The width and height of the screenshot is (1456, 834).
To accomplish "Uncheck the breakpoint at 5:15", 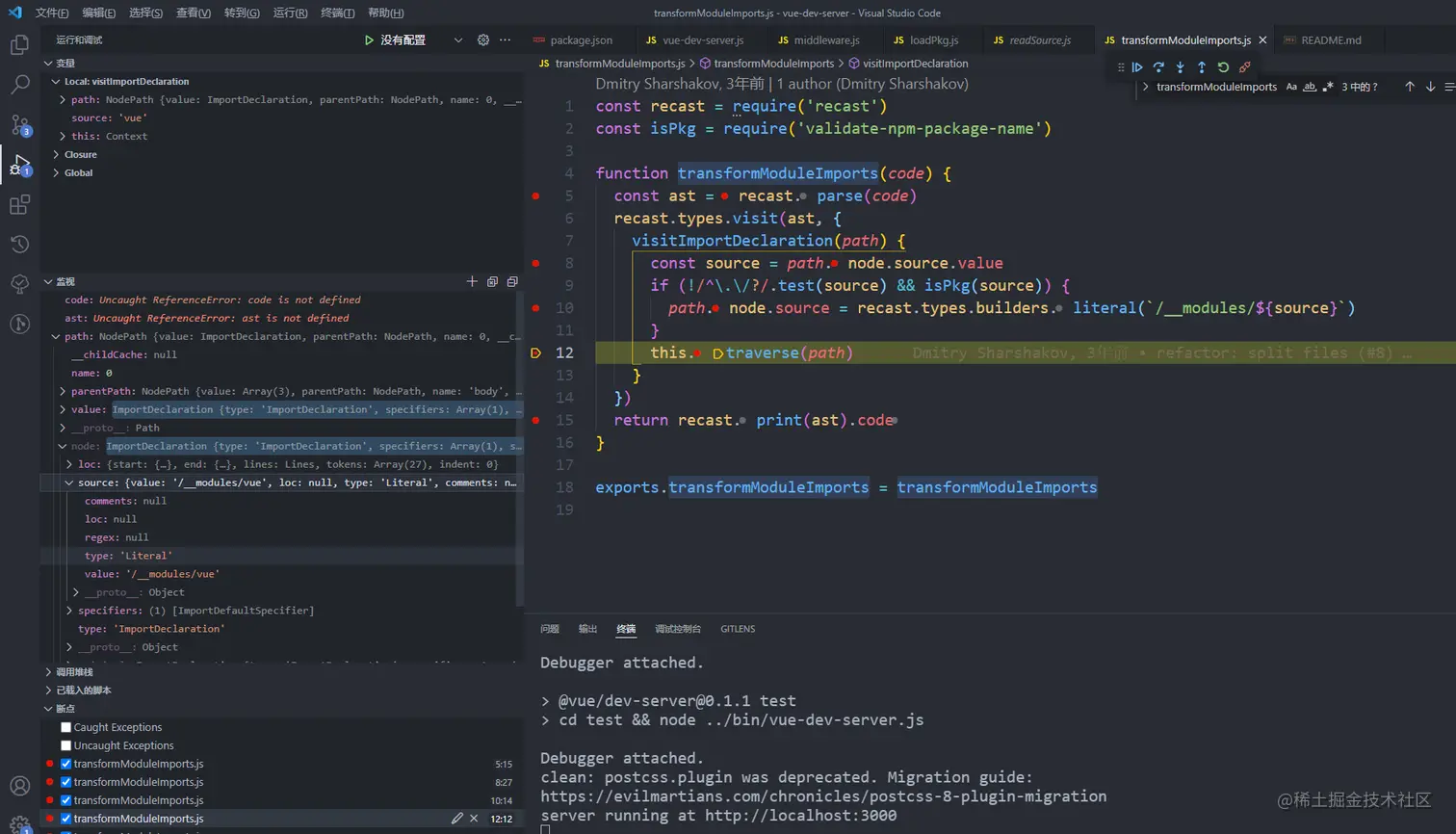I will [x=66, y=764].
